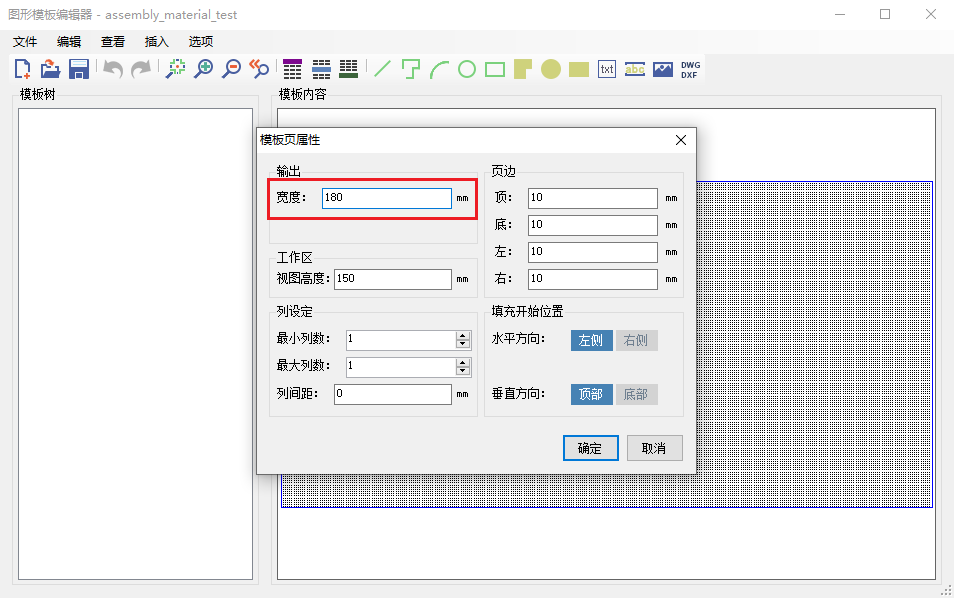The height and width of the screenshot is (598, 954).
Task: Click the 列间距 input field
Action: 392,394
